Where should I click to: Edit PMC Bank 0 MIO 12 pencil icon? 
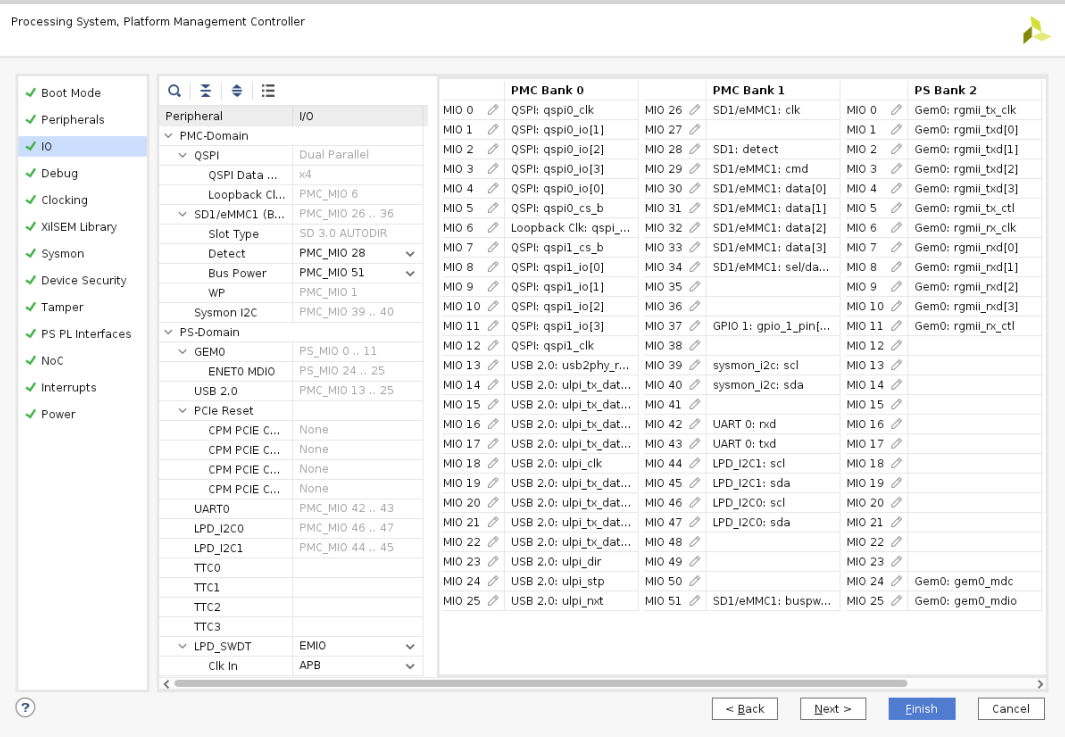[x=492, y=346]
